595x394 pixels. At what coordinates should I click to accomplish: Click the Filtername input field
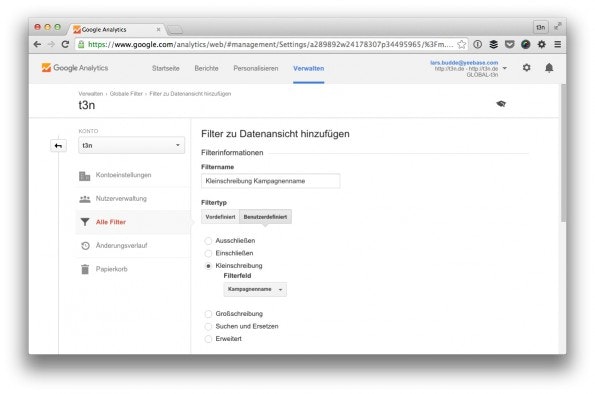[271, 181]
